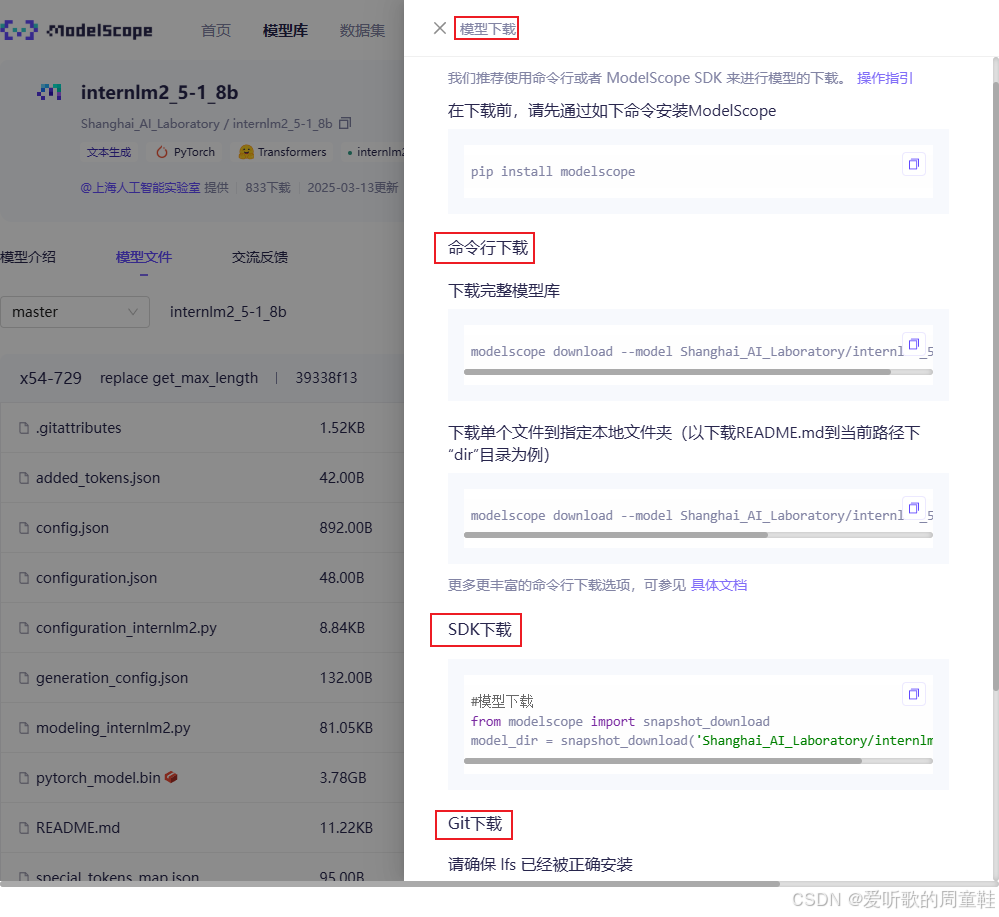Copy the single file download command
This screenshot has height=917, width=999.
[x=914, y=508]
